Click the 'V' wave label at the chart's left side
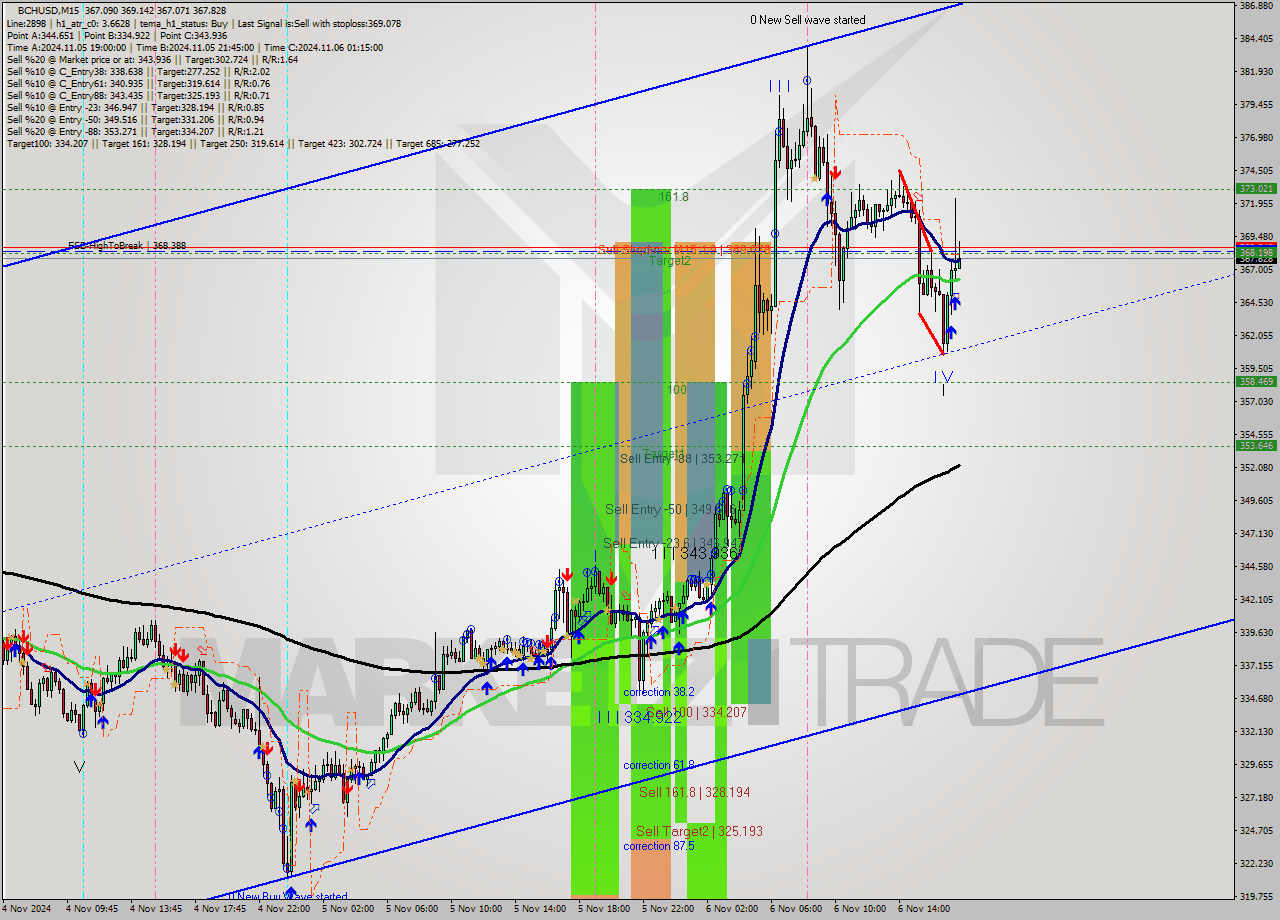The image size is (1280, 920). [79, 766]
